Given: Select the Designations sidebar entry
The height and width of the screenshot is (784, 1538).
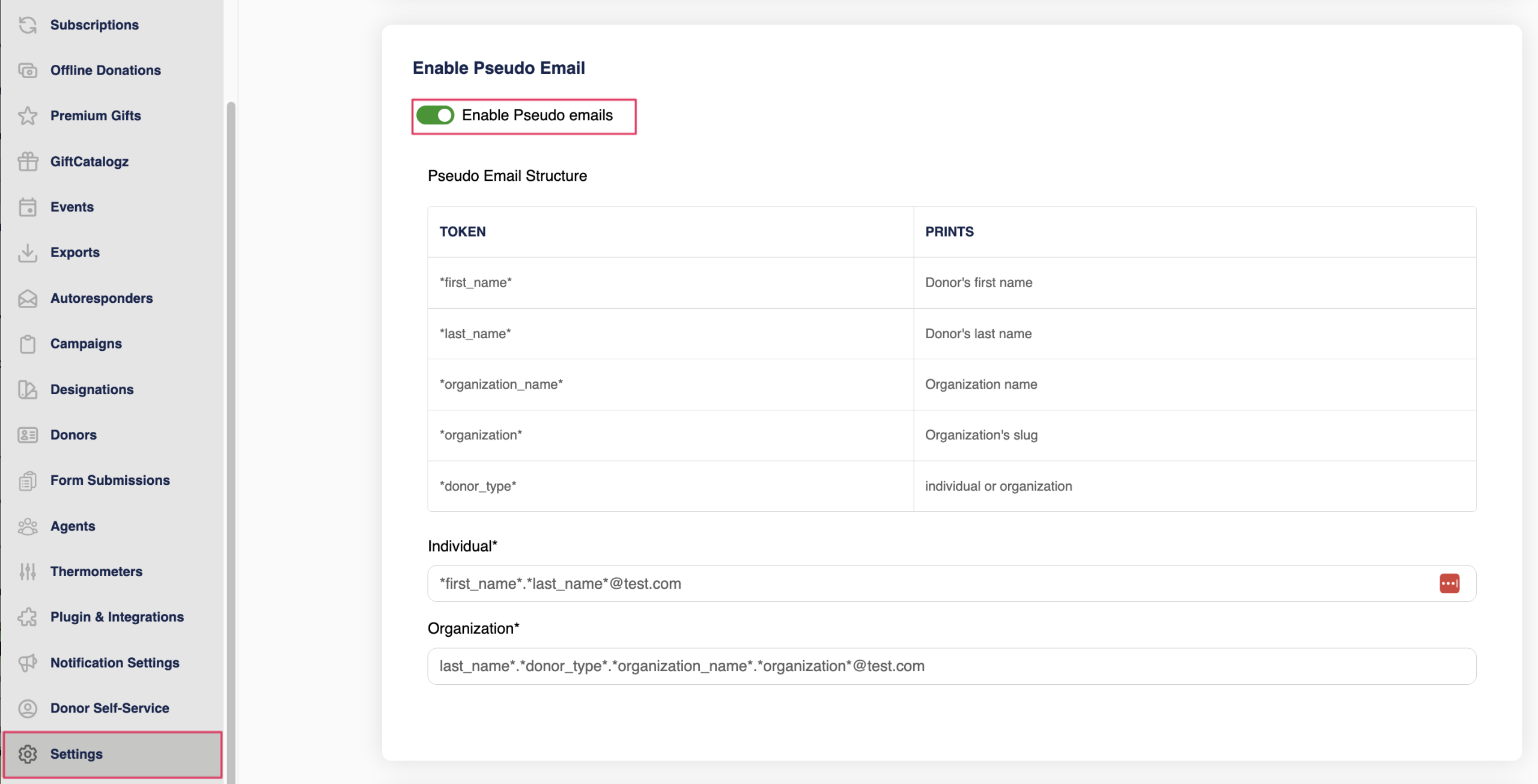Looking at the screenshot, I should pos(92,389).
